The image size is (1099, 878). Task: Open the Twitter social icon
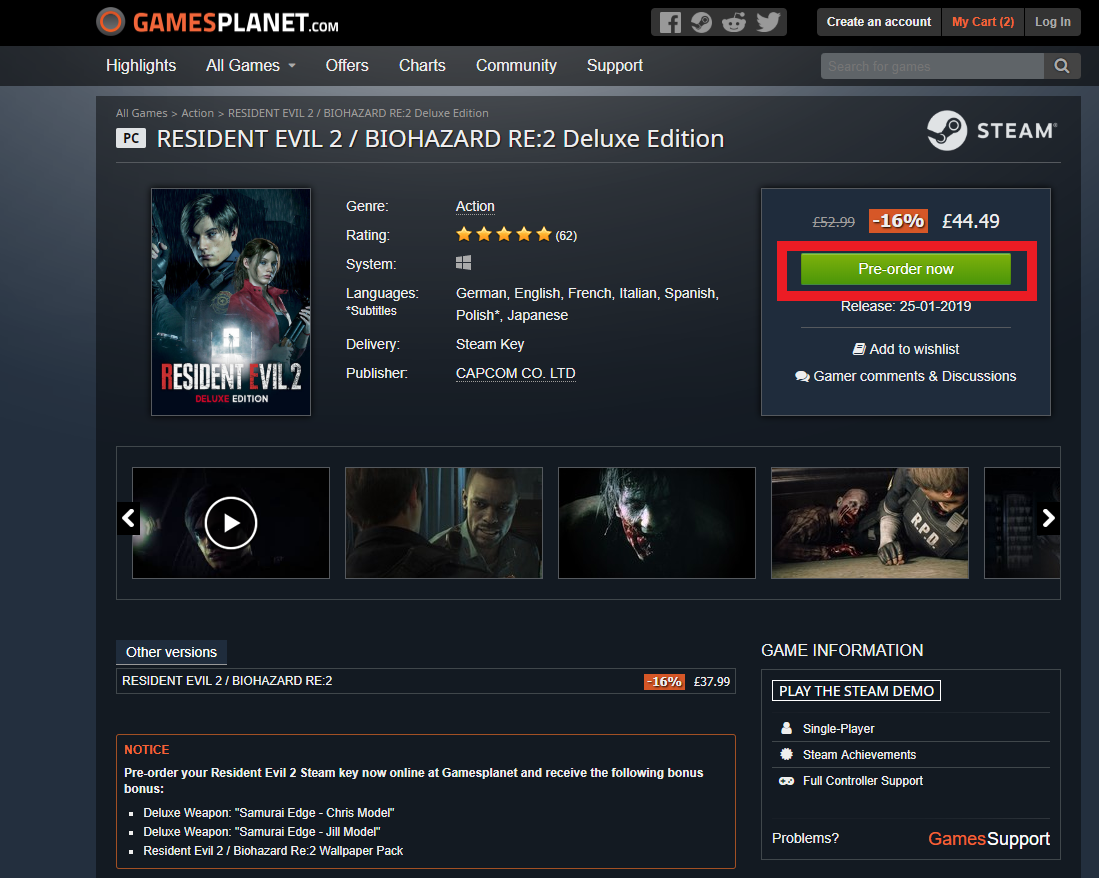click(x=767, y=22)
